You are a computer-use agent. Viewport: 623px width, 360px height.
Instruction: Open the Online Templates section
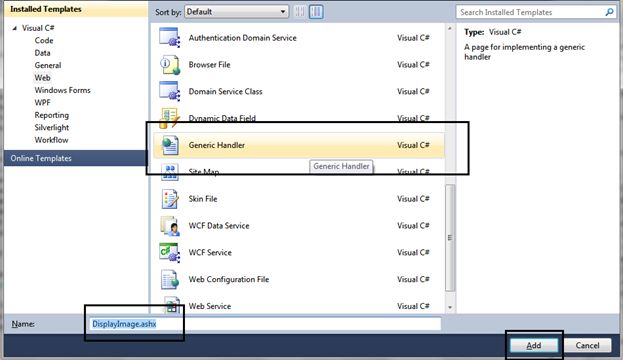click(75, 158)
